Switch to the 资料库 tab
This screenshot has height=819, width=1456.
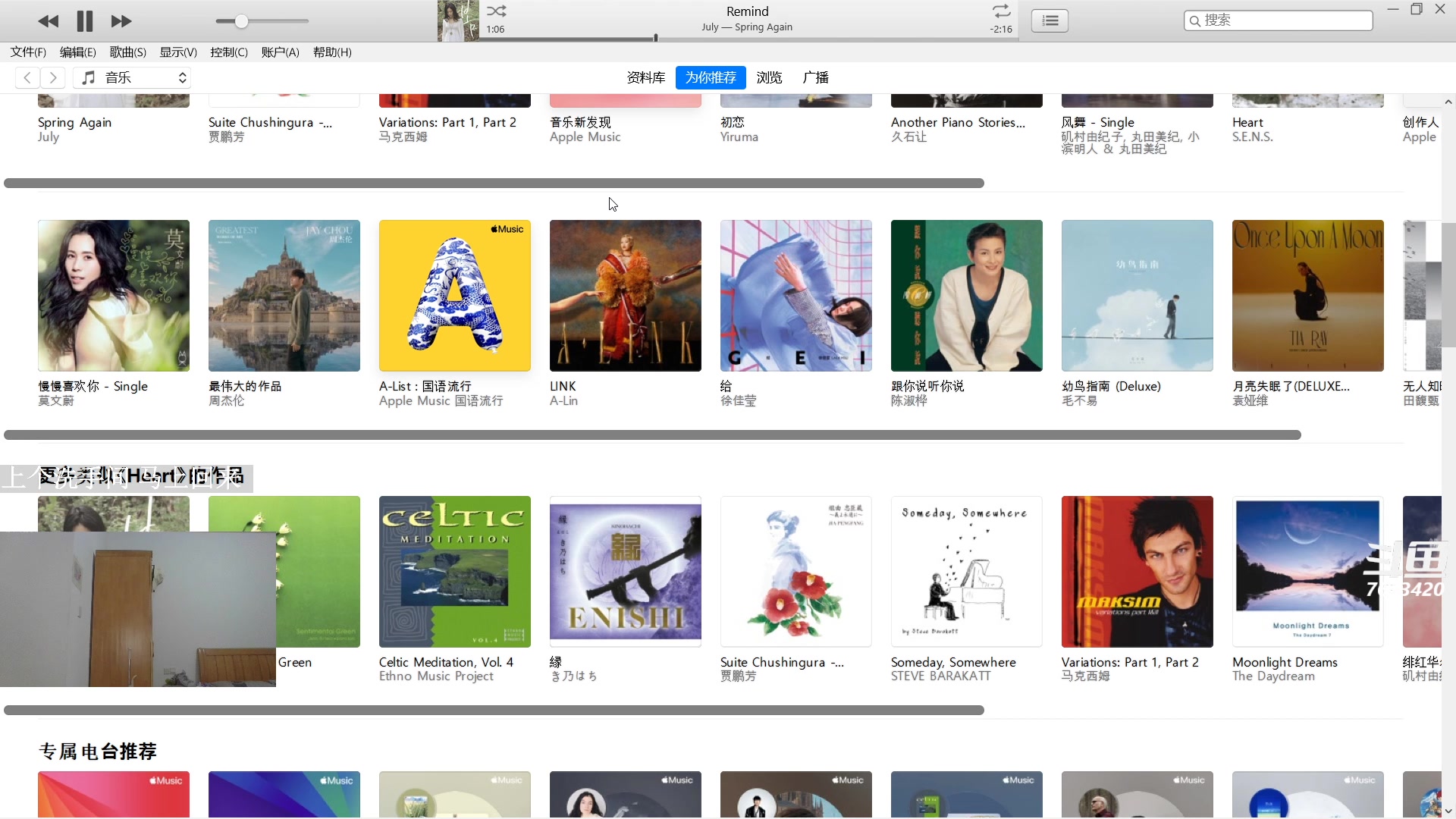[x=646, y=77]
